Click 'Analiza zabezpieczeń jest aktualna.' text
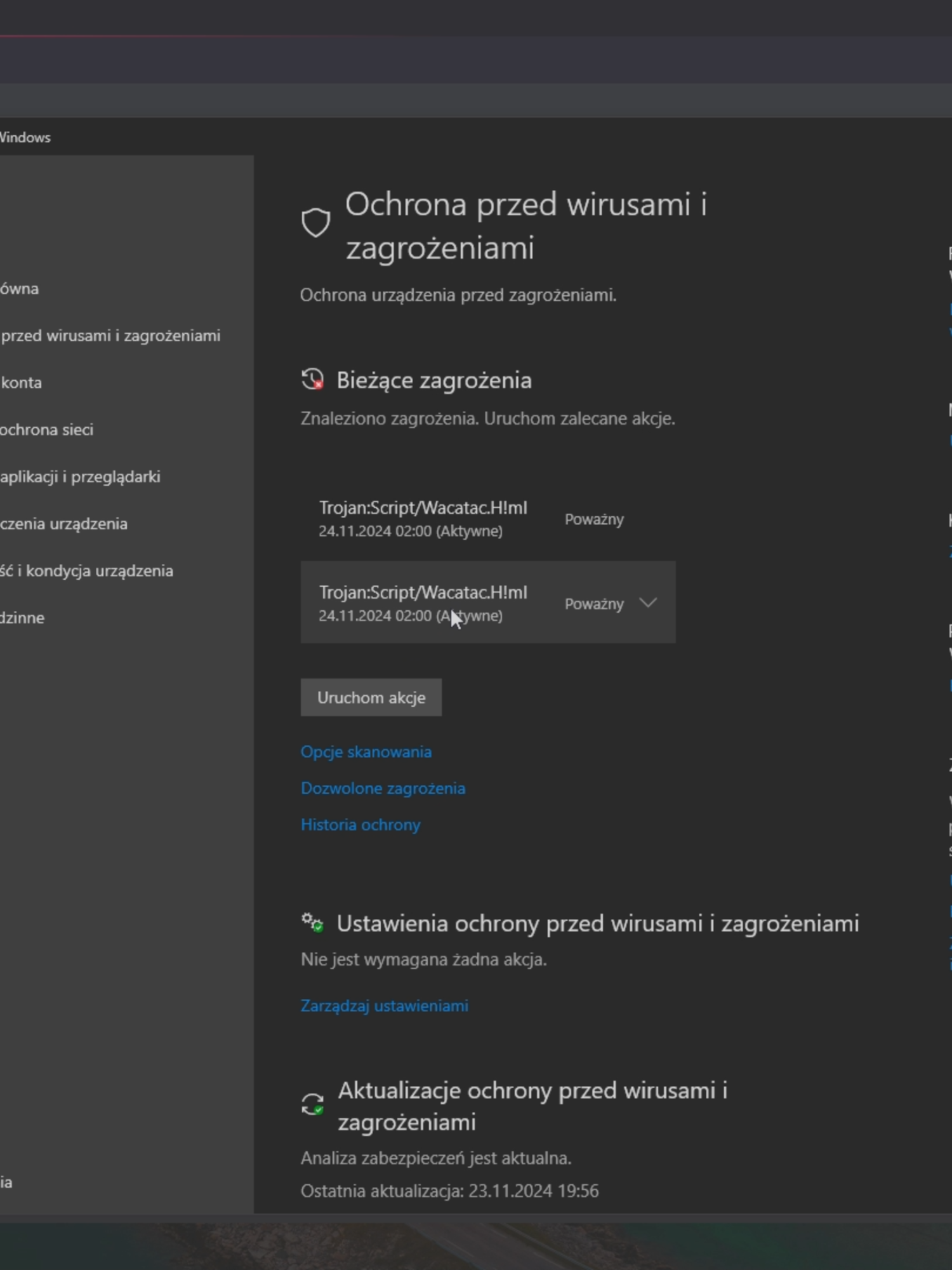Screen dimensions: 952x1270 [436, 1158]
